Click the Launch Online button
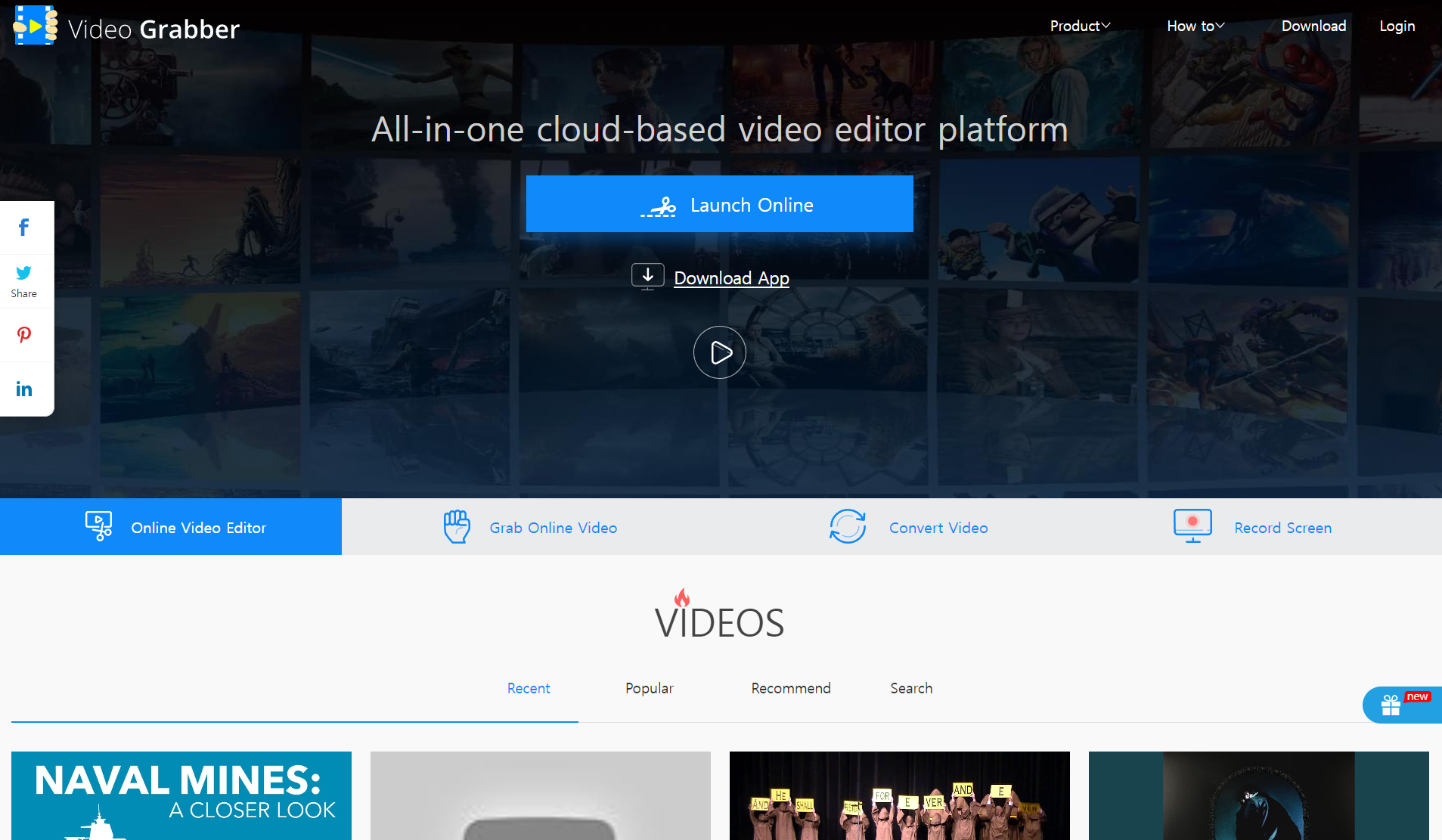 pyautogui.click(x=720, y=204)
